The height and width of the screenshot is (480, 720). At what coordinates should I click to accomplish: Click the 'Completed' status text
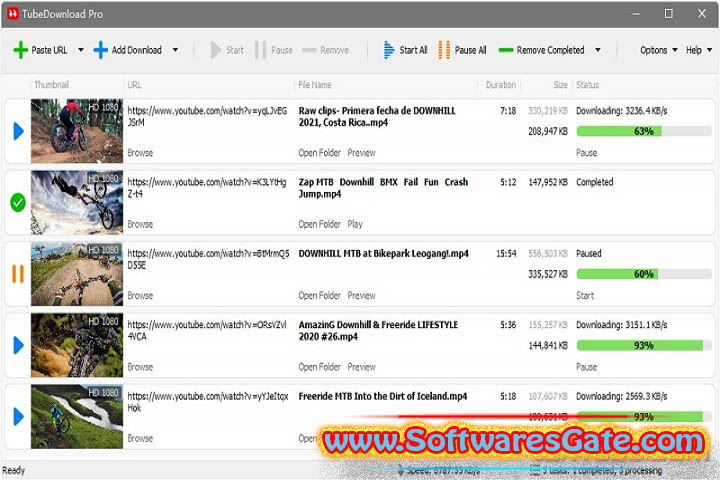(x=595, y=182)
